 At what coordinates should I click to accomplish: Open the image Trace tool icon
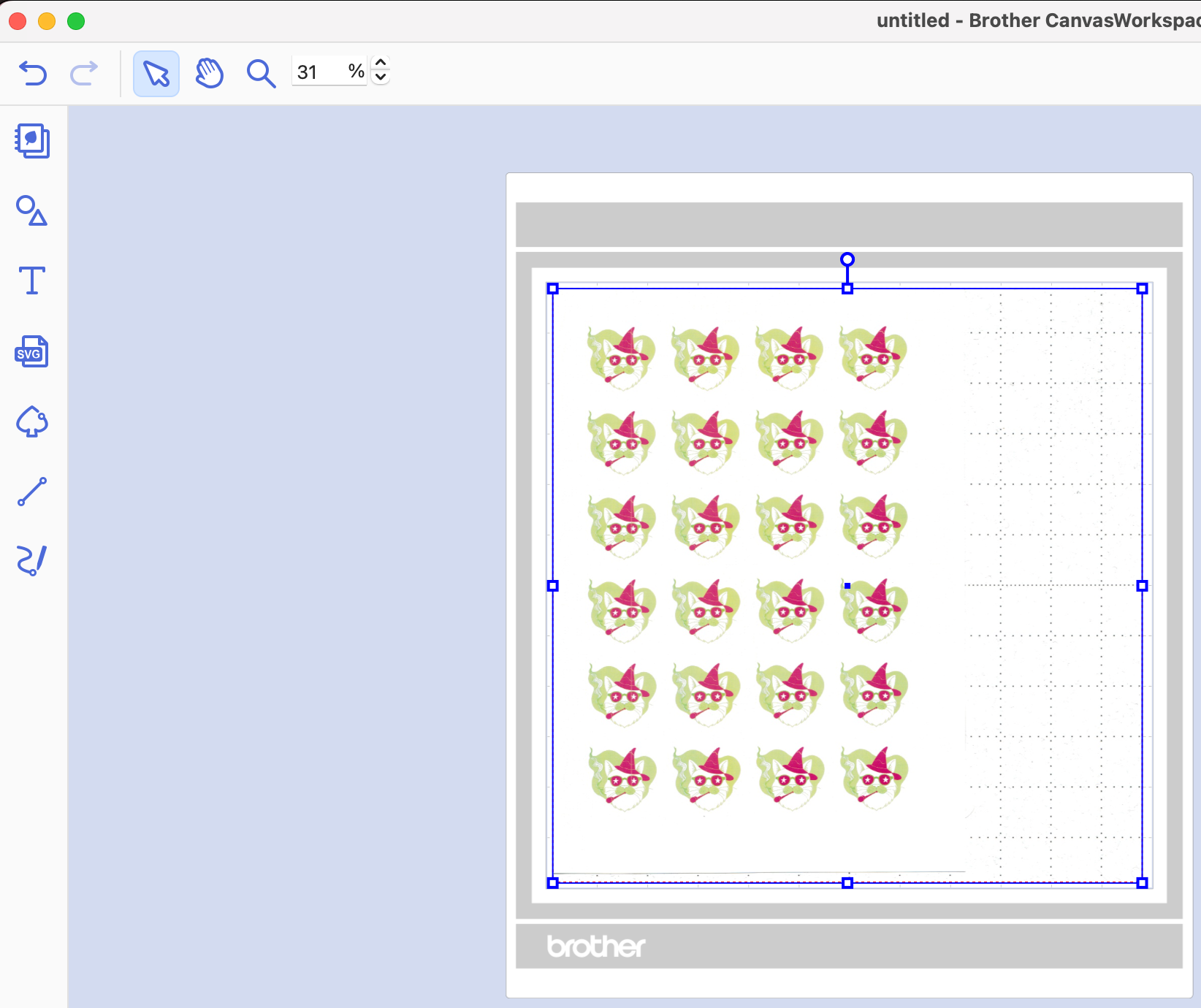(32, 421)
